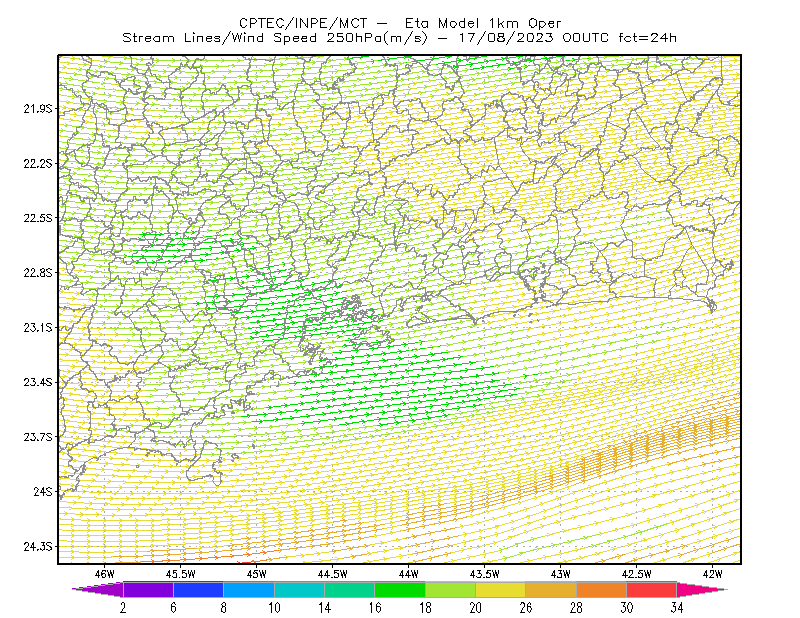Image resolution: width=800 pixels, height=618 pixels.
Task: Click the Eta Model chart title
Action: 400,23
